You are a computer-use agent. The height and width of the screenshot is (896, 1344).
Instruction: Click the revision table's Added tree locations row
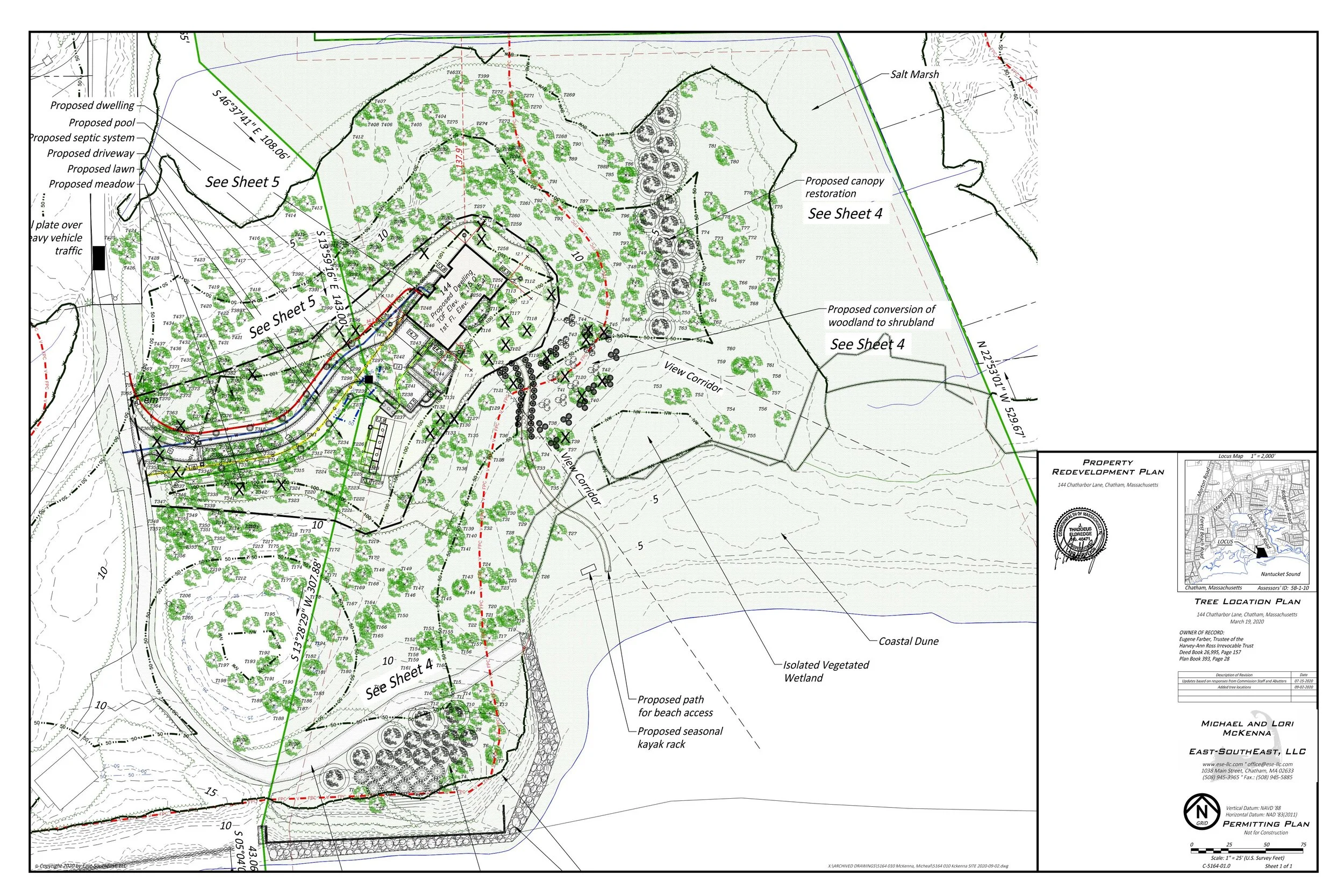tap(1234, 687)
